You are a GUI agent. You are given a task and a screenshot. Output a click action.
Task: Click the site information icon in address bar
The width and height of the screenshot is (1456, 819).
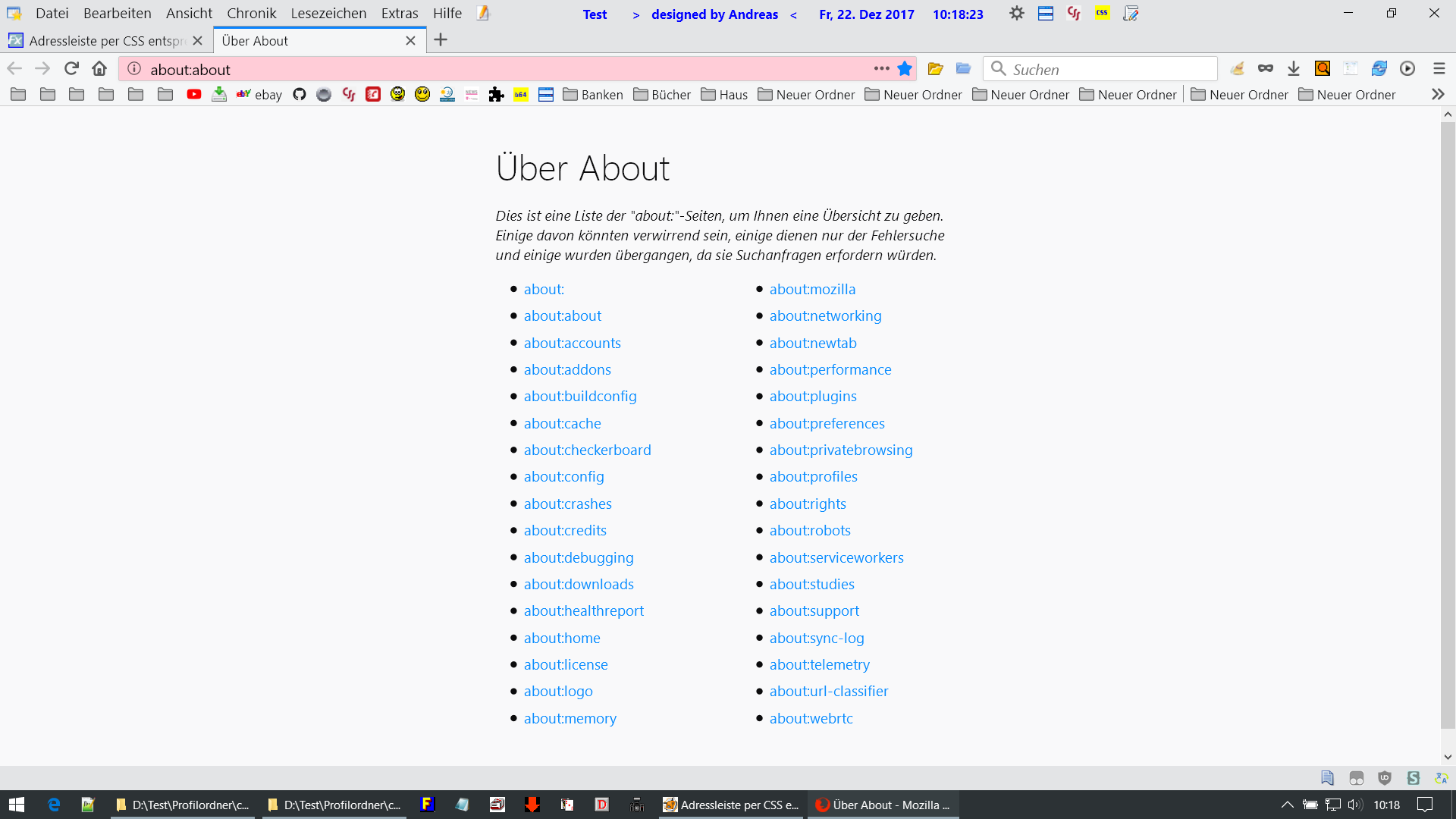pos(134,69)
